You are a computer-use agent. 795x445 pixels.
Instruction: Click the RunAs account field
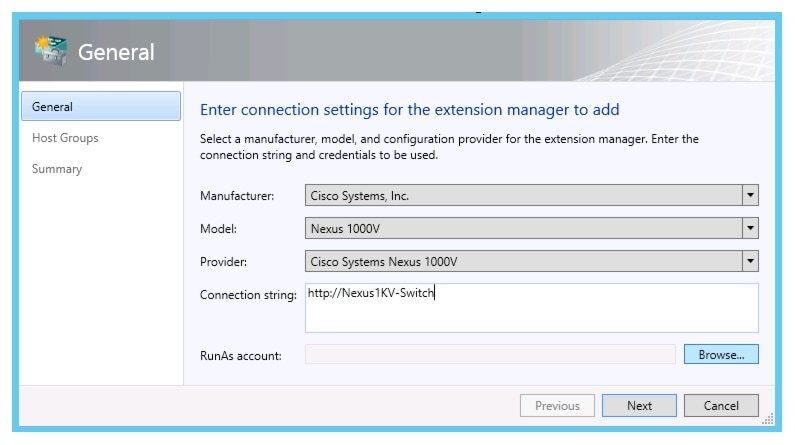(x=490, y=355)
